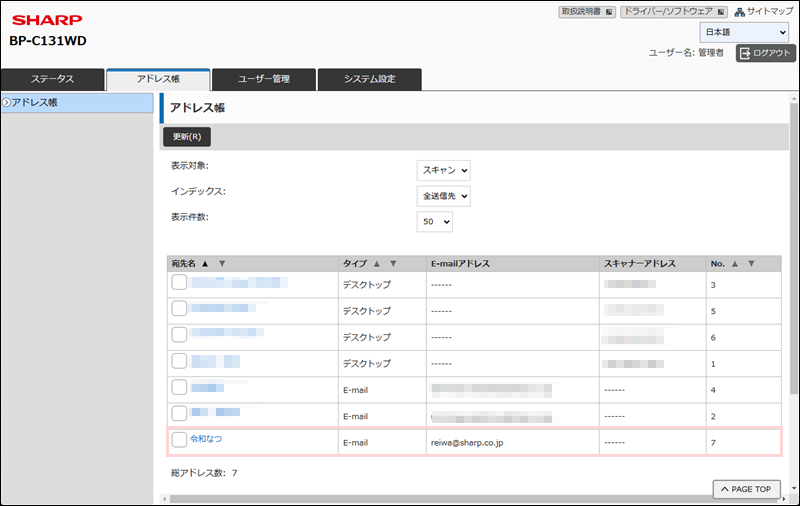Sort 宛先名 column ascending with up arrow
Image resolution: width=800 pixels, height=506 pixels.
click(205, 264)
